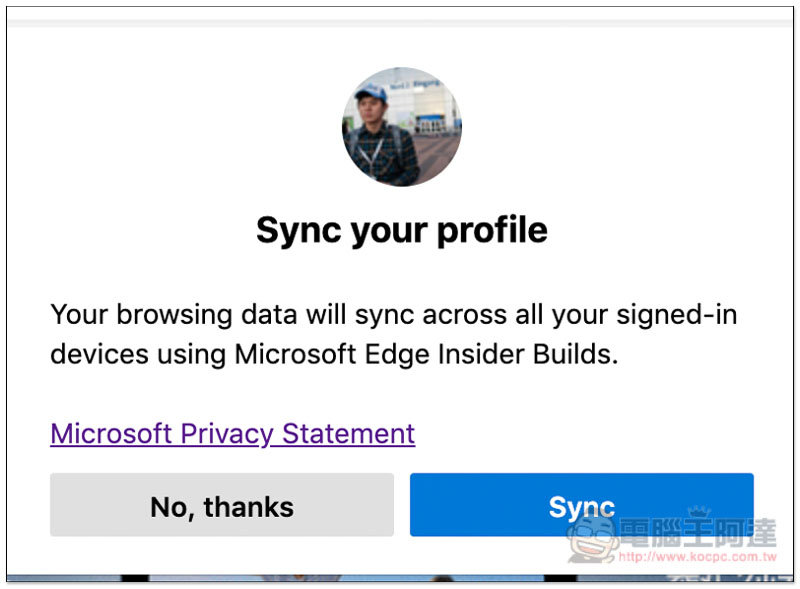Image resolution: width=800 pixels, height=589 pixels.
Task: Open the Microsoft Privacy Statement link
Action: (x=233, y=434)
